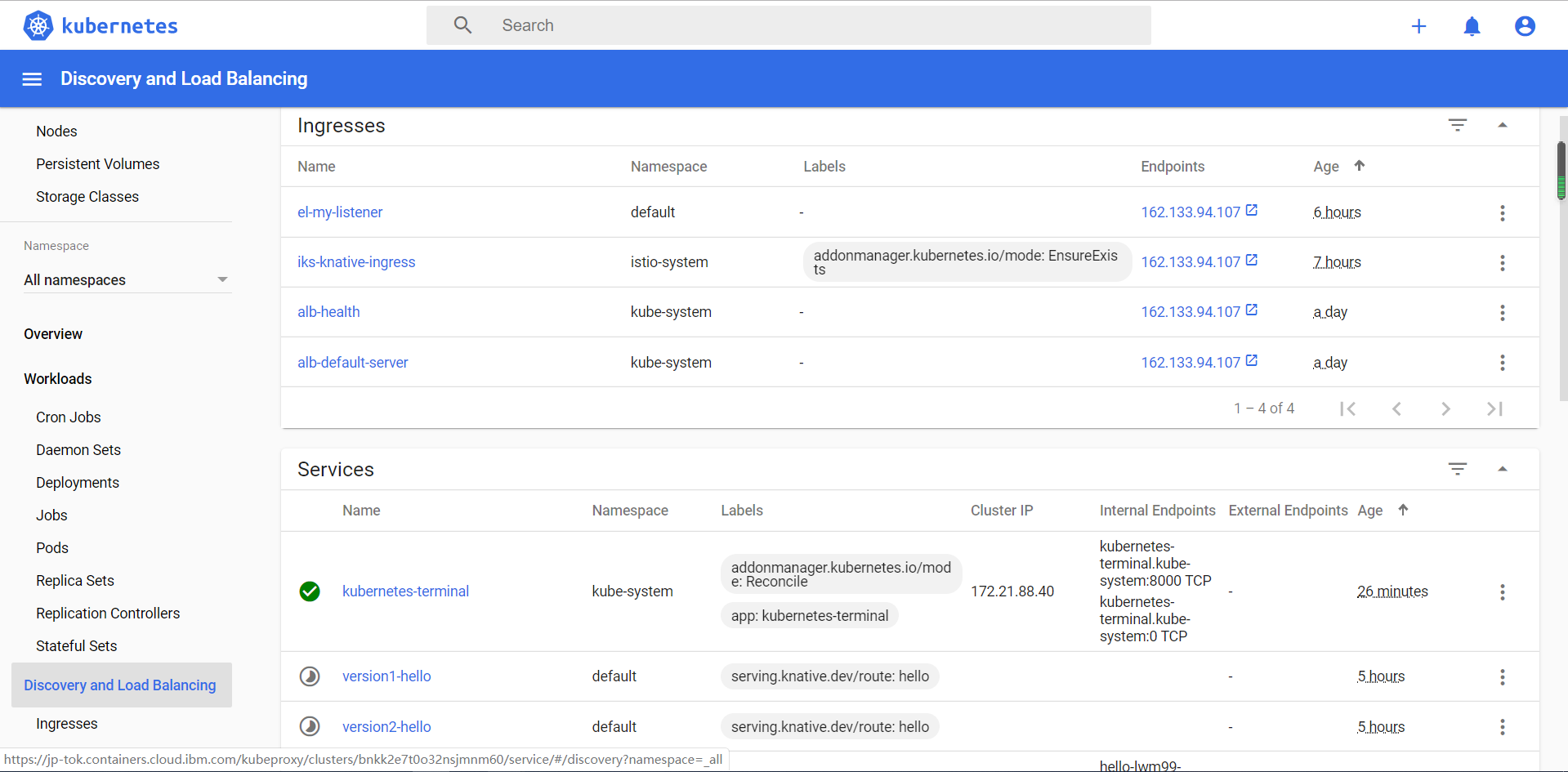This screenshot has height=772, width=1568.
Task: Click Cluster IP 172.21.88.40 cell
Action: [x=1012, y=591]
